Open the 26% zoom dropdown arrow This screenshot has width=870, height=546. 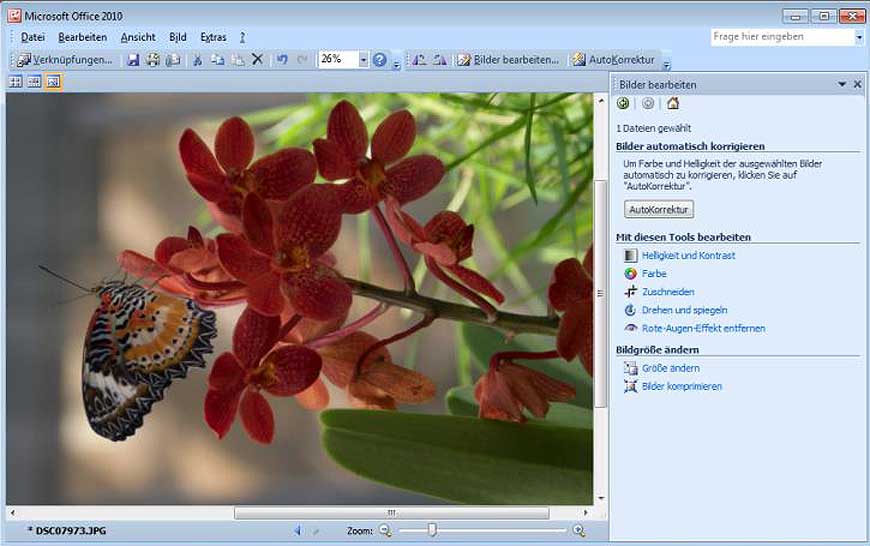(363, 59)
